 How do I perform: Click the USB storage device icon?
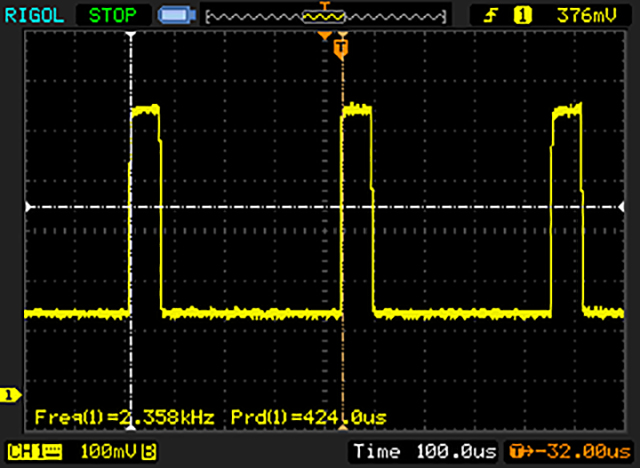(x=177, y=16)
